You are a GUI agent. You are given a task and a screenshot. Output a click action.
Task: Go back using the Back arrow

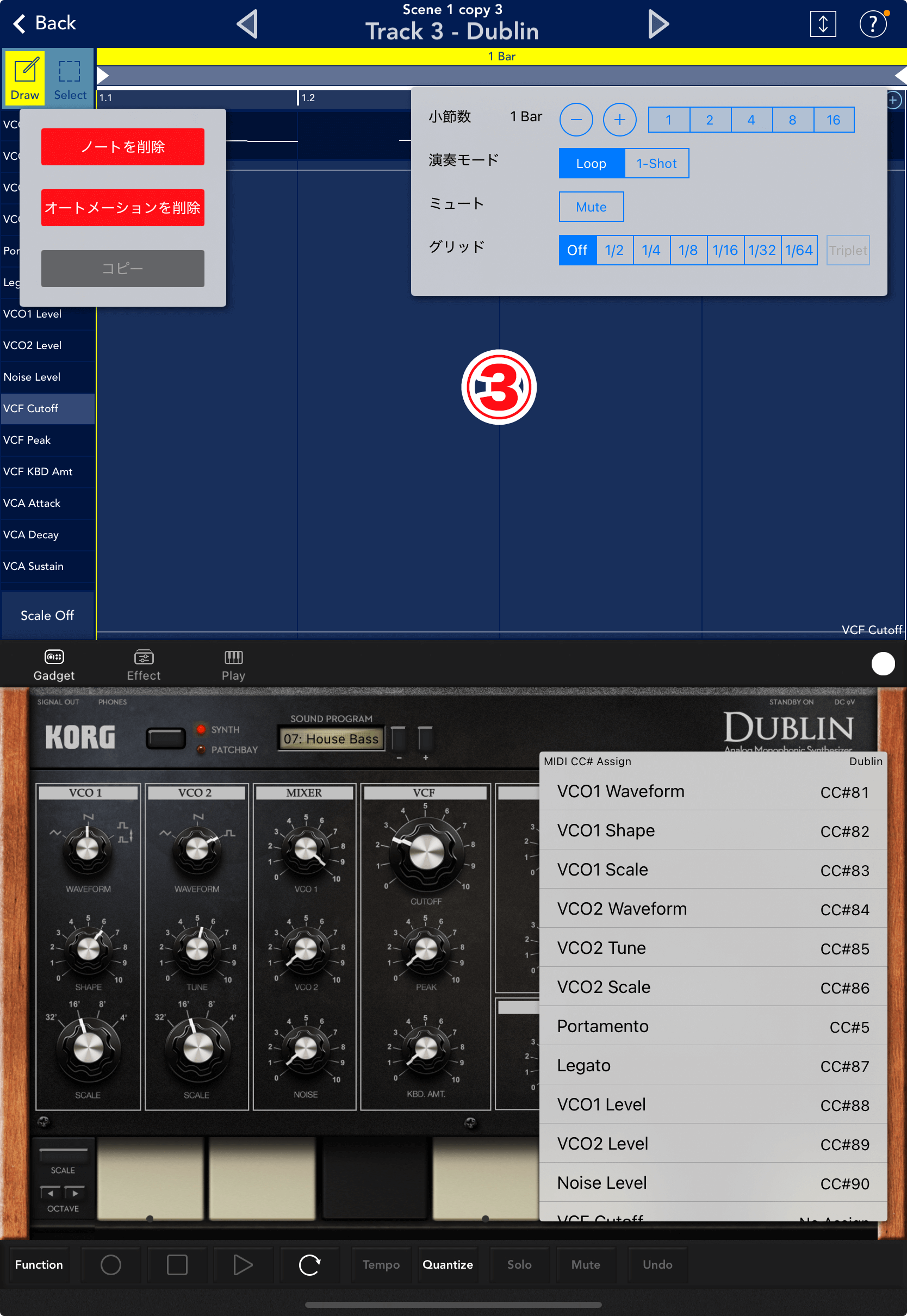[44, 23]
